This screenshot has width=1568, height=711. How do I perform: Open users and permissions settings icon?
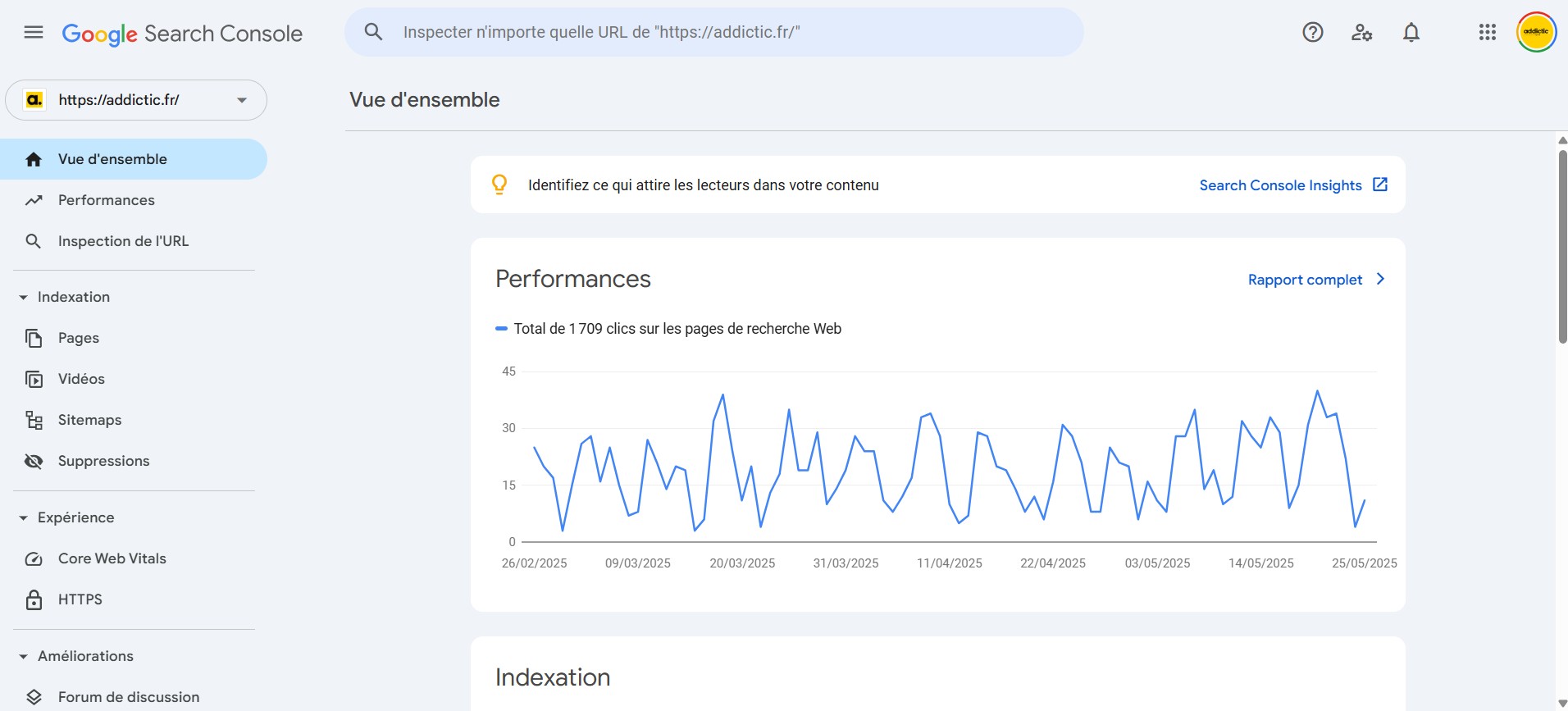point(1362,32)
